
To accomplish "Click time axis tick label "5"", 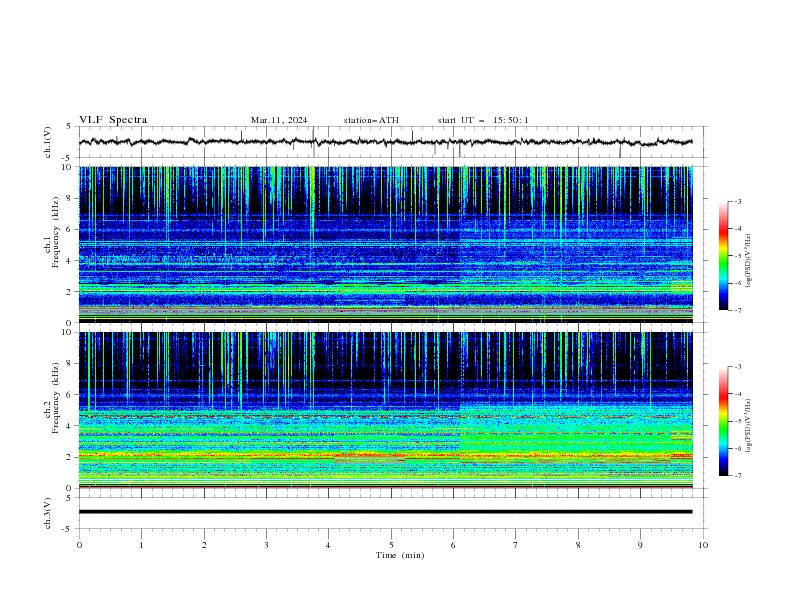I will [x=391, y=545].
